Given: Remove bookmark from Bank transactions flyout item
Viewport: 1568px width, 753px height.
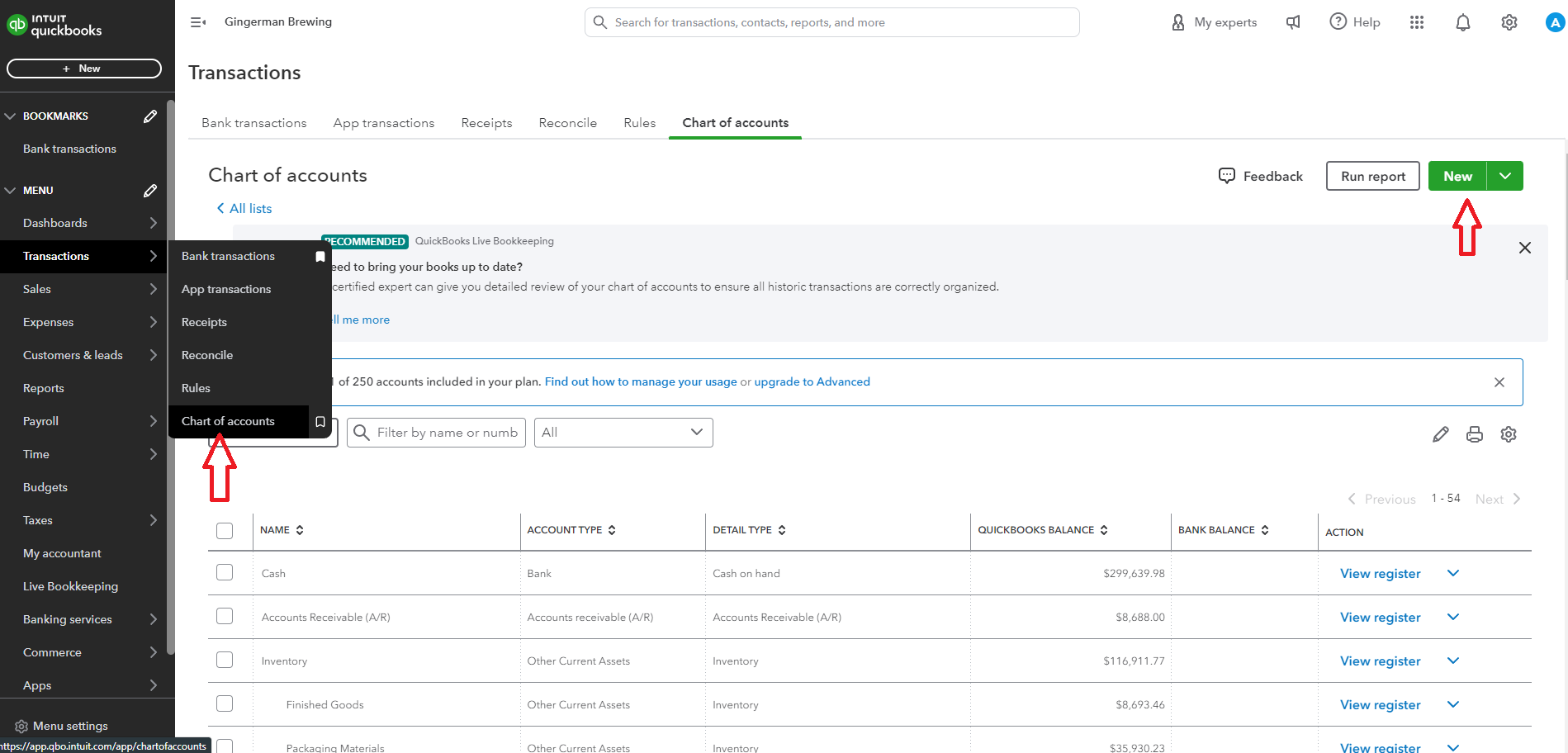Looking at the screenshot, I should 320,257.
